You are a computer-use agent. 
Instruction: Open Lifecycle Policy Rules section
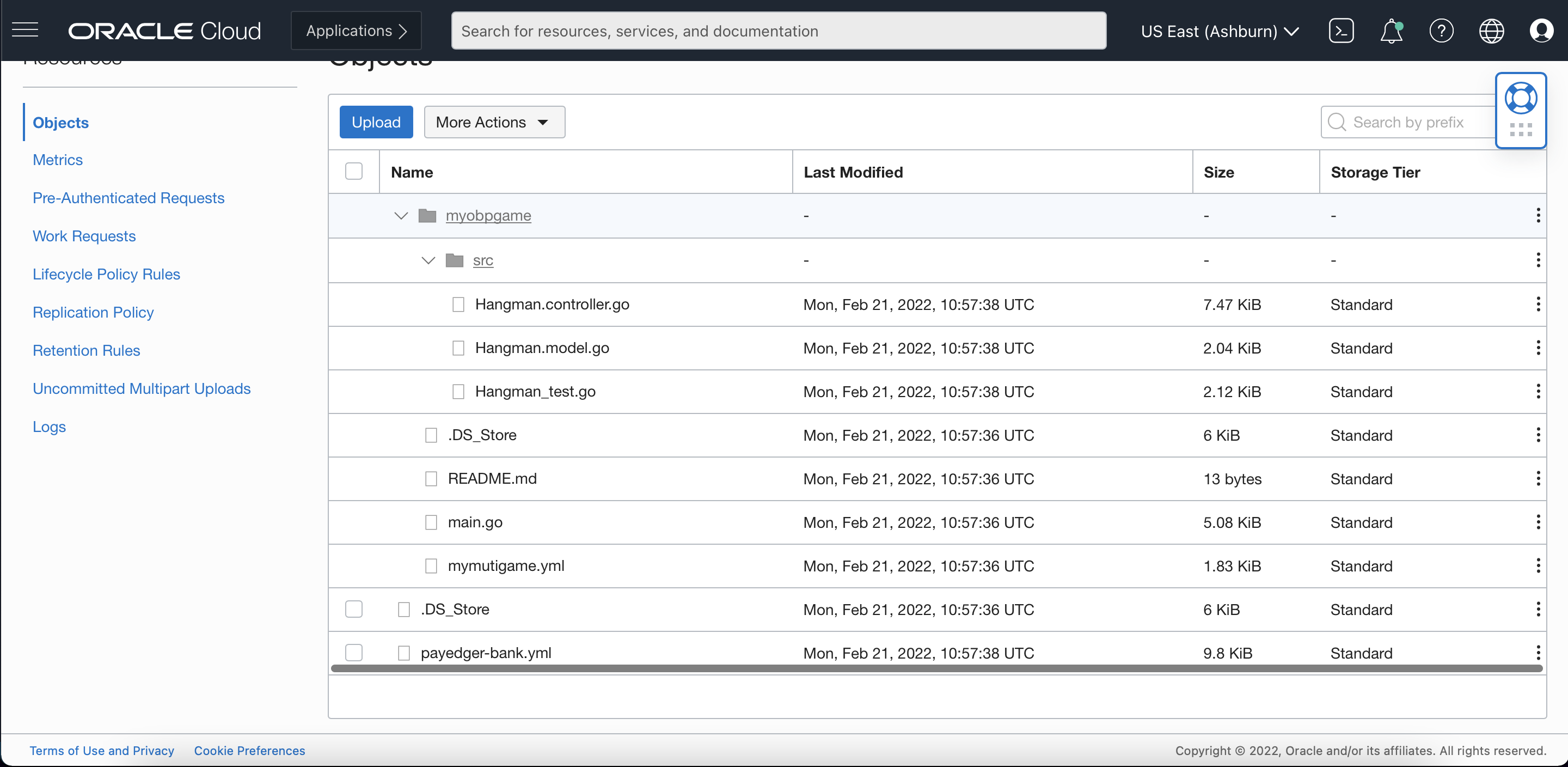coord(106,274)
